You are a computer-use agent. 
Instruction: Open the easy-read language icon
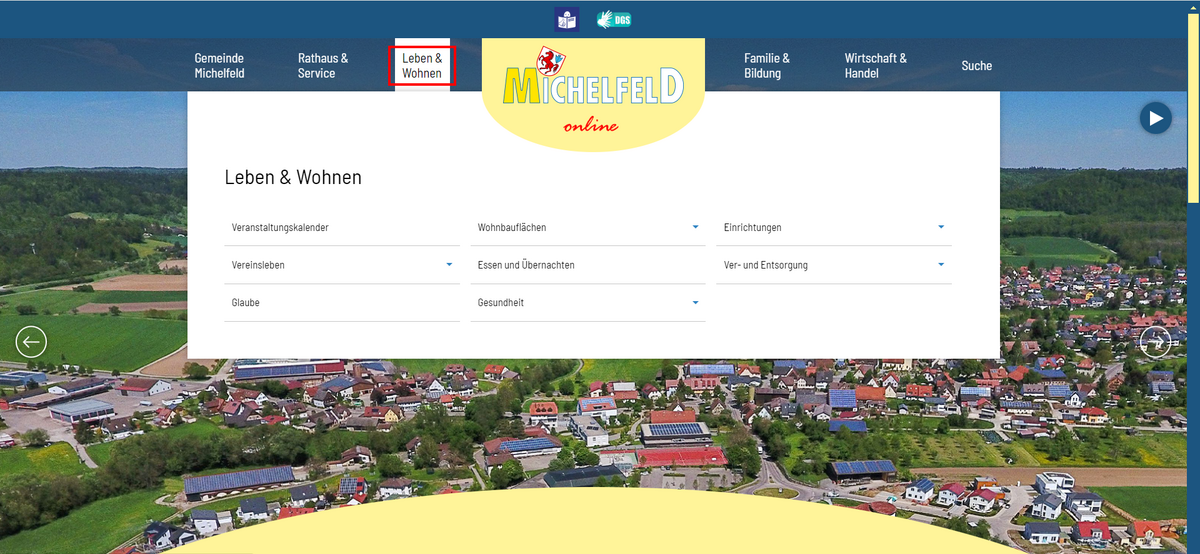[x=567, y=19]
